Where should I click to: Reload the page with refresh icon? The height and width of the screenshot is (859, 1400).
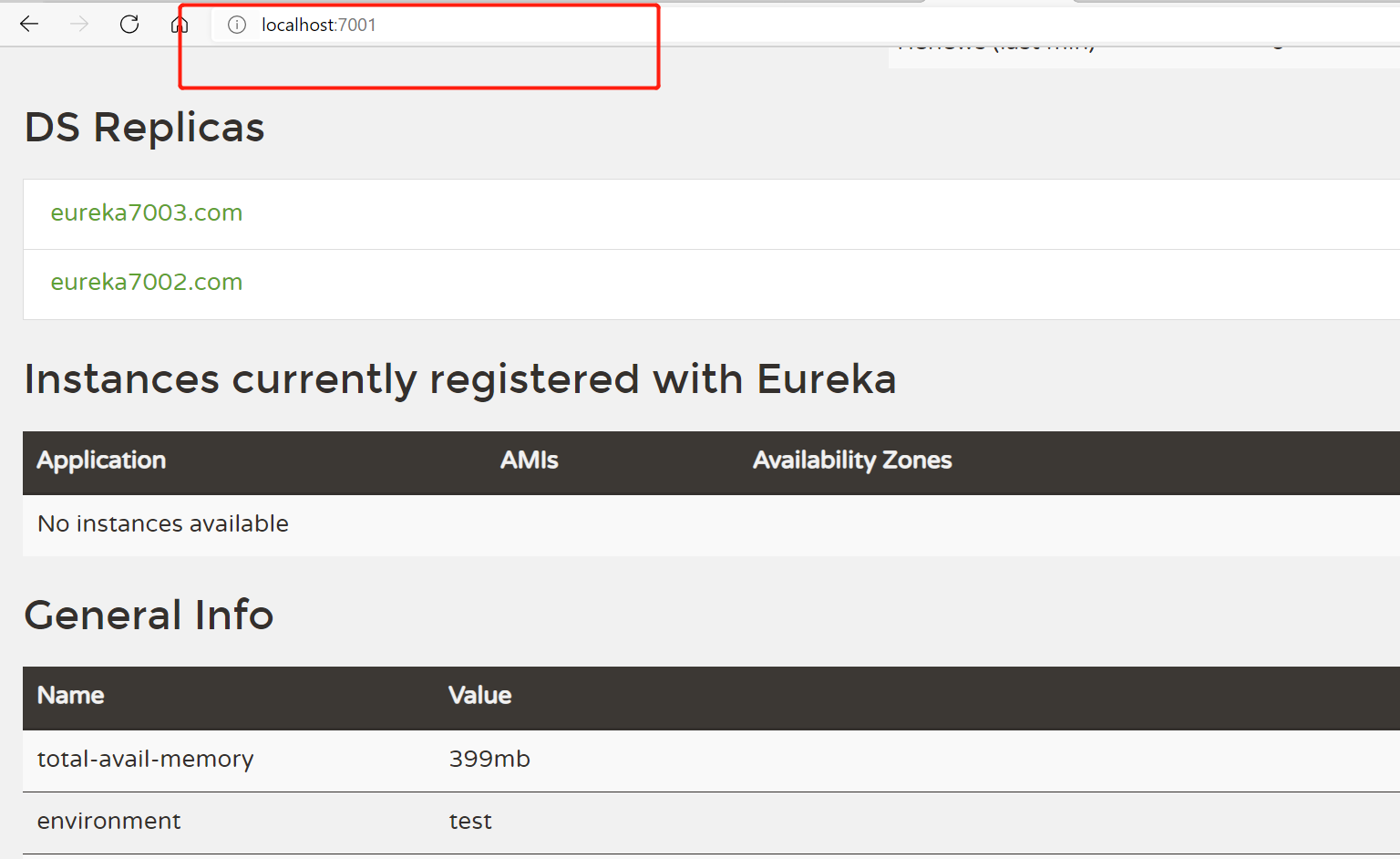tap(129, 25)
